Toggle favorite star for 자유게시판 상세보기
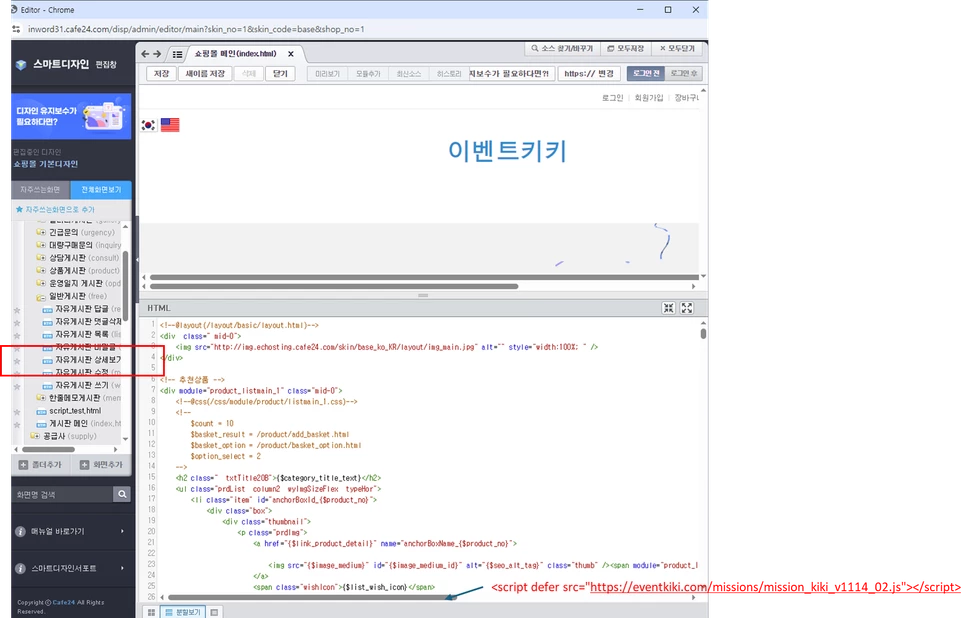This screenshot has width=975, height=618. coord(17,361)
